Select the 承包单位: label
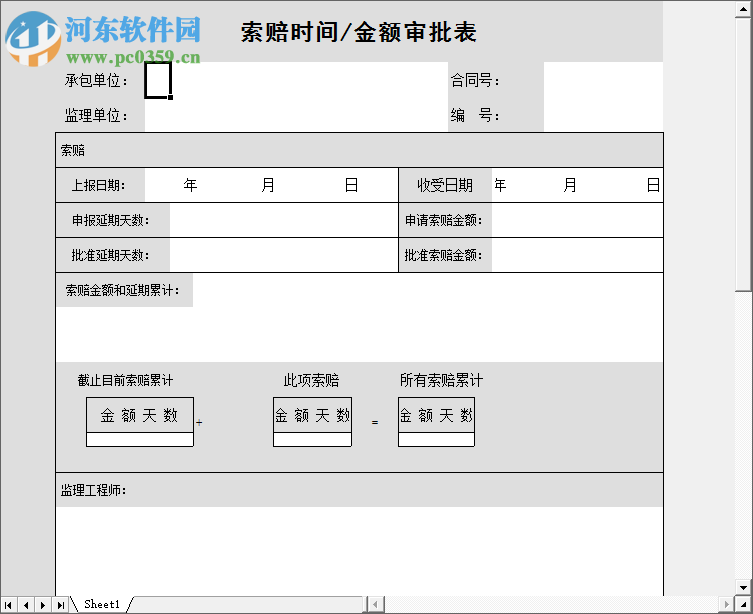Viewport: 753px width, 614px height. [97, 81]
